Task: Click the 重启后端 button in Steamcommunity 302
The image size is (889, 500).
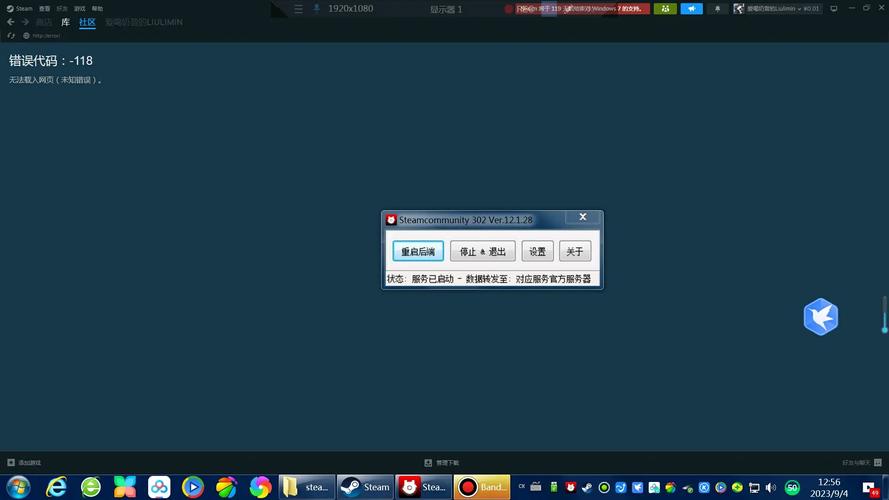Action: pyautogui.click(x=418, y=251)
